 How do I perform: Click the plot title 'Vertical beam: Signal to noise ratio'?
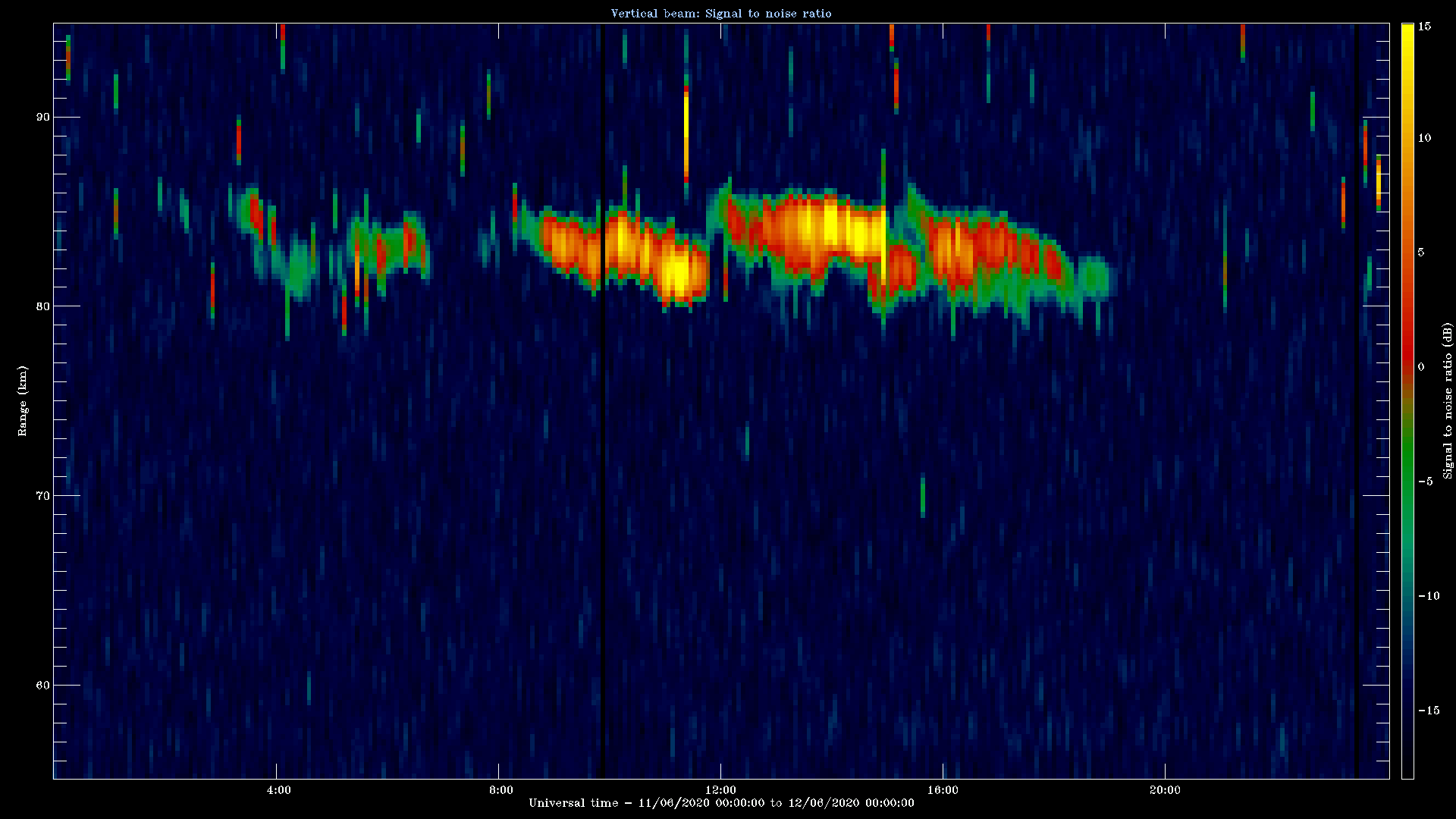click(721, 13)
